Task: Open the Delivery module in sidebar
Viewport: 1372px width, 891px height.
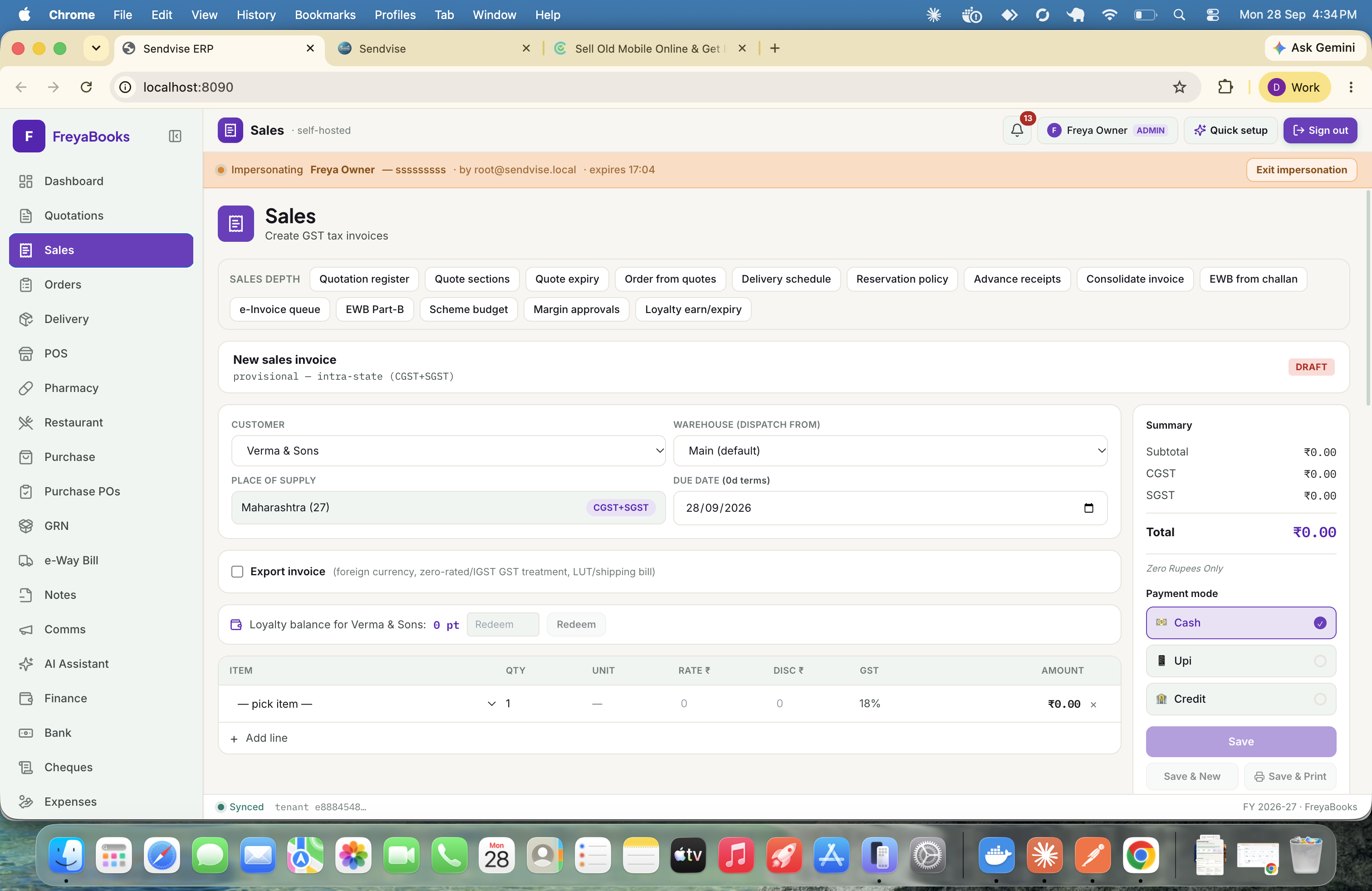Action: point(102,319)
